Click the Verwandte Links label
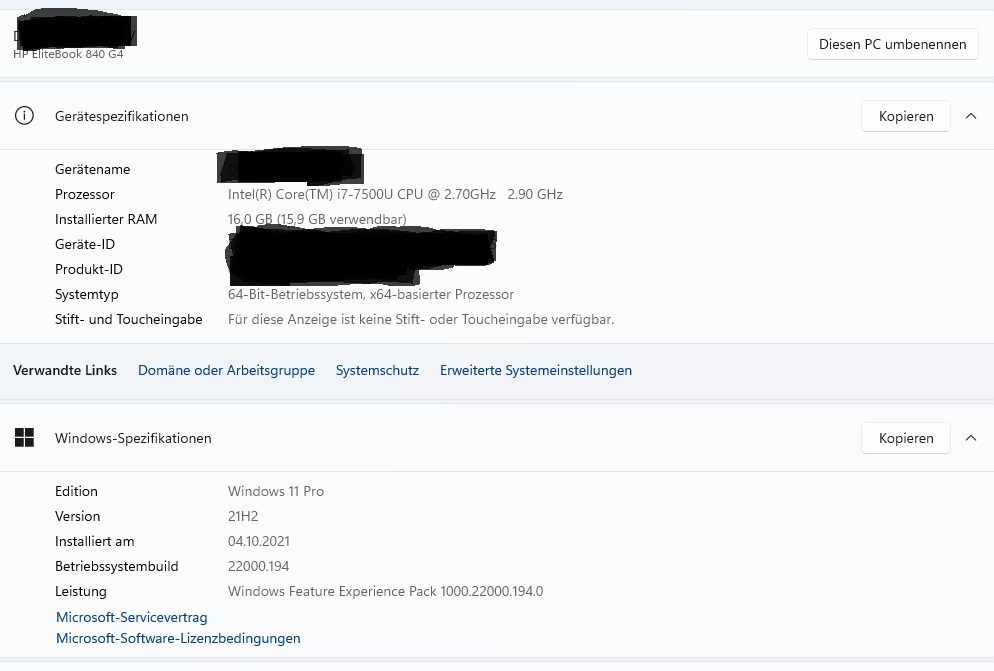Image resolution: width=994 pixels, height=671 pixels. [x=65, y=370]
